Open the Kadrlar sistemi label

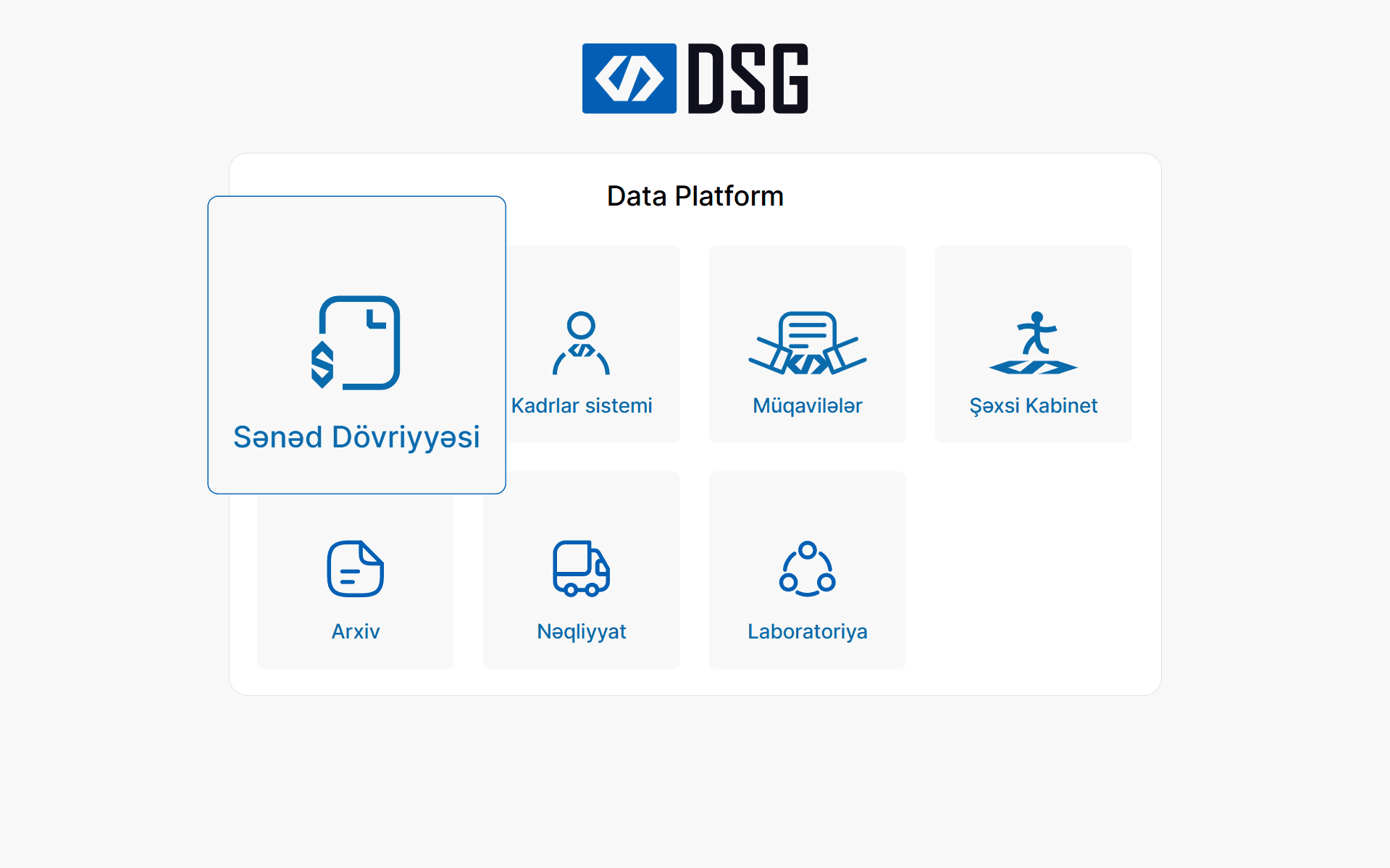click(581, 405)
